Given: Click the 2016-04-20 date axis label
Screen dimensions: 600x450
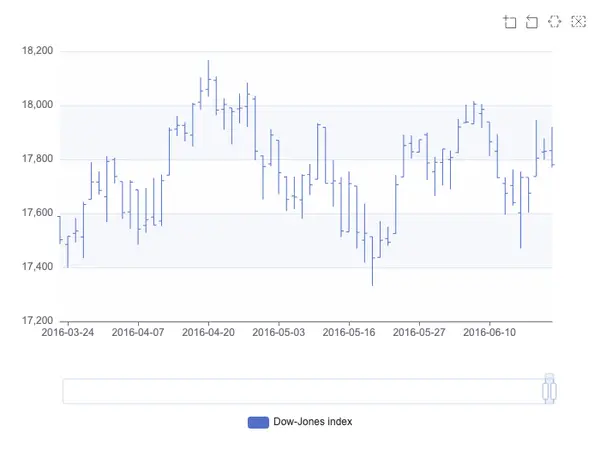Looking at the screenshot, I should point(208,332).
